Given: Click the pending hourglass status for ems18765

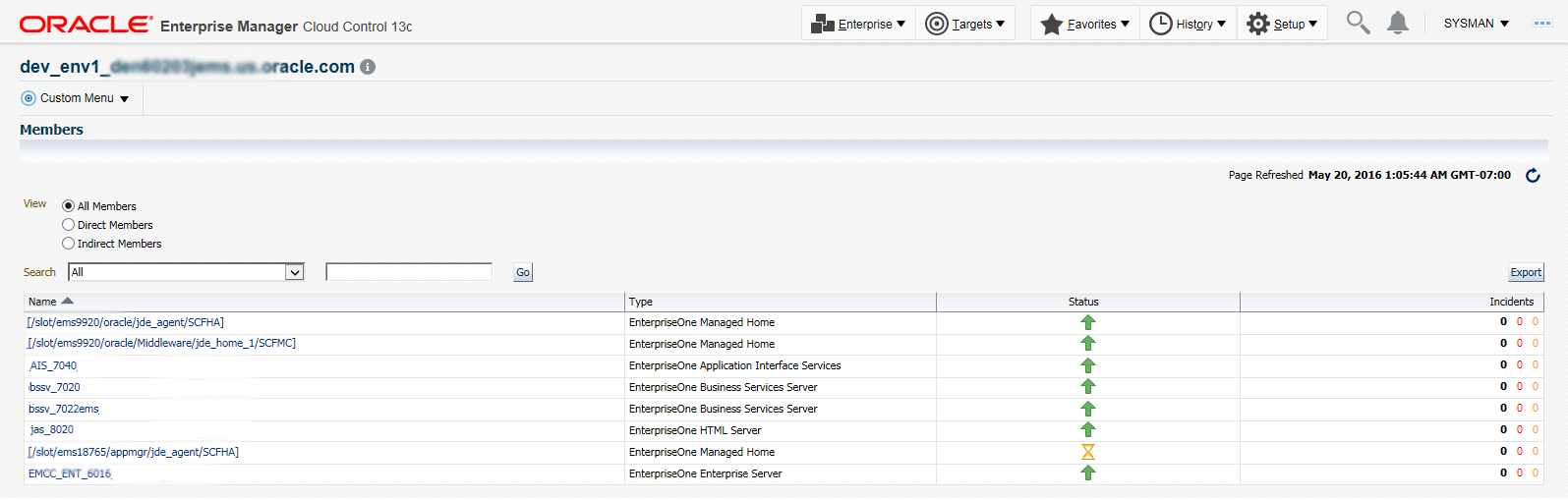Looking at the screenshot, I should pyautogui.click(x=1088, y=452).
